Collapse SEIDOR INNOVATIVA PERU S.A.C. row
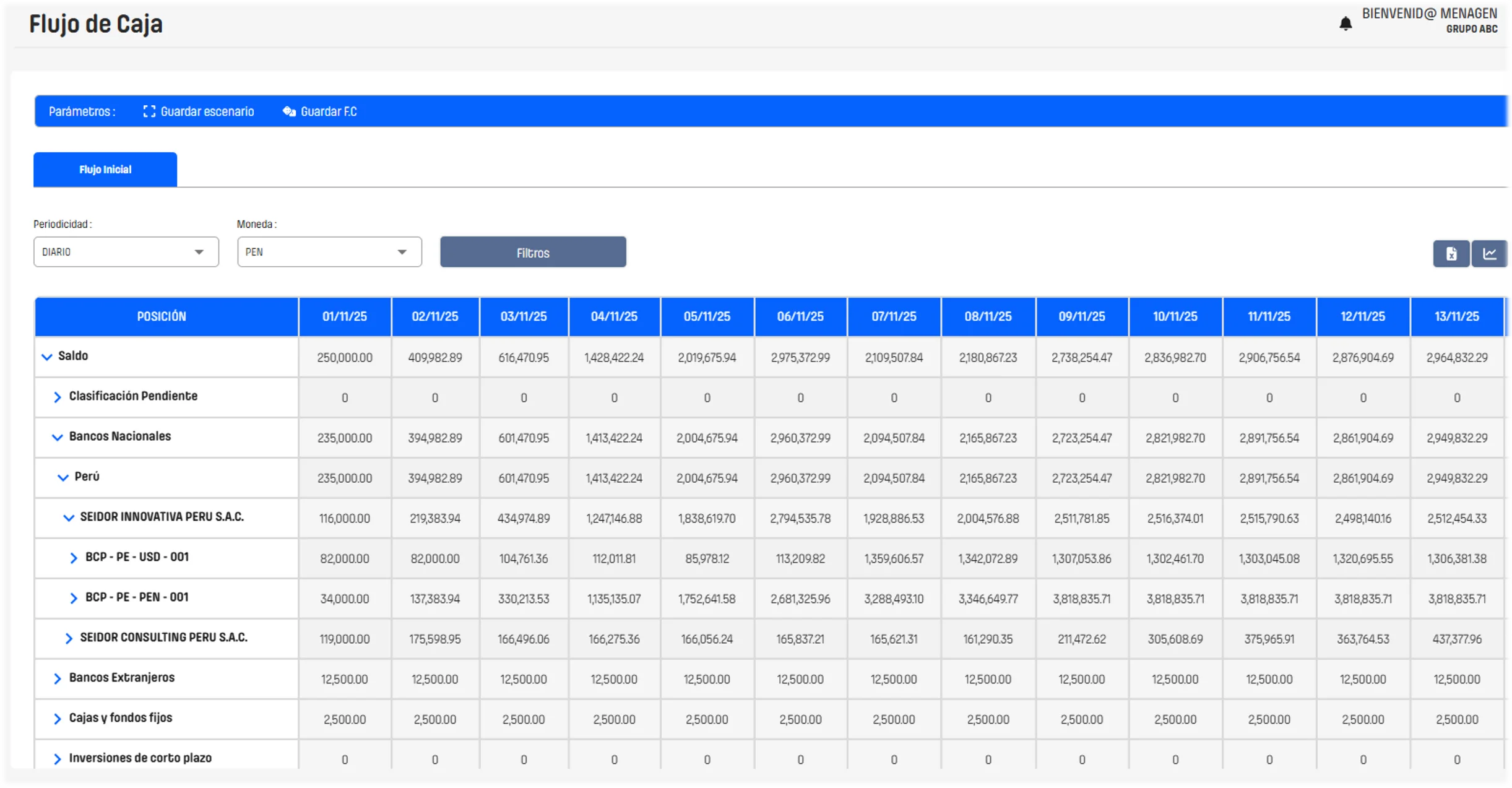1512x788 pixels. [x=68, y=517]
